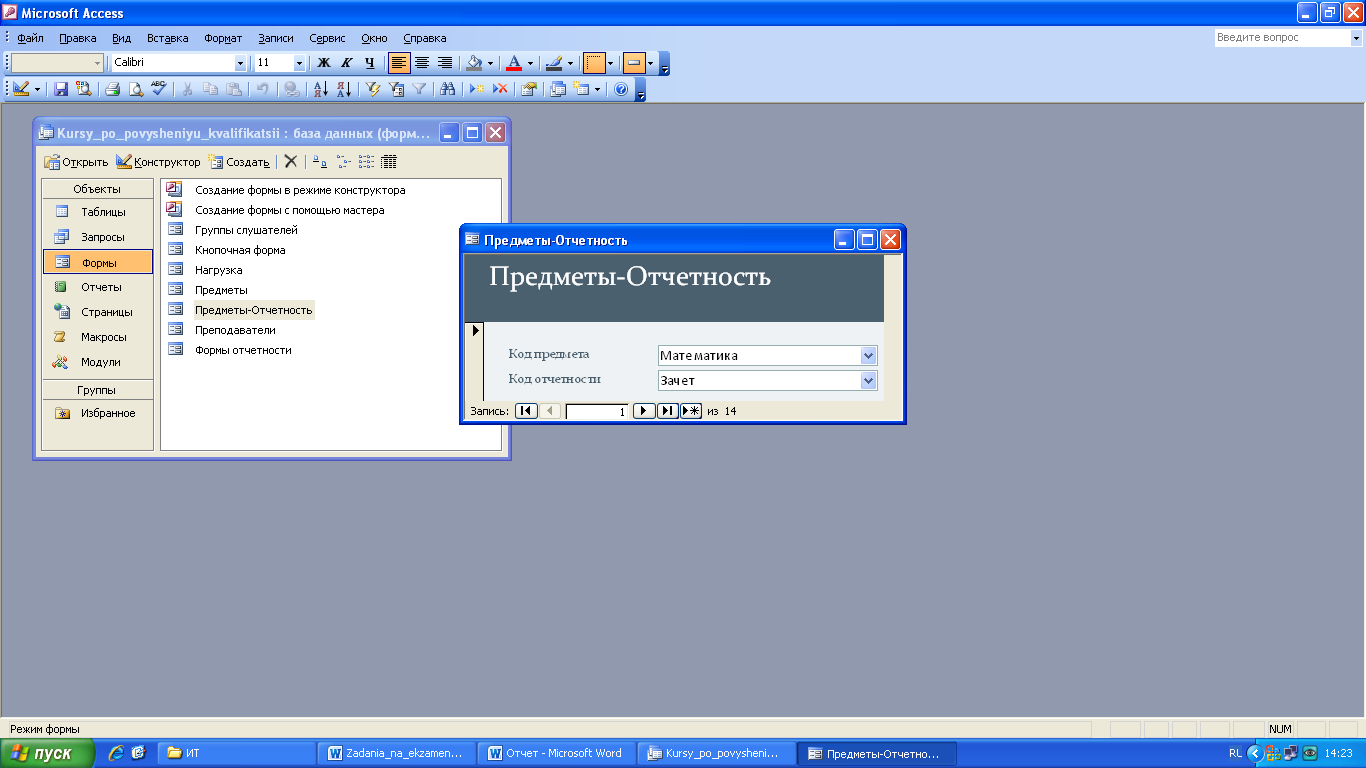Viewport: 1366px width, 768px height.
Task: Open the font color dropdown arrow
Action: click(x=530, y=63)
